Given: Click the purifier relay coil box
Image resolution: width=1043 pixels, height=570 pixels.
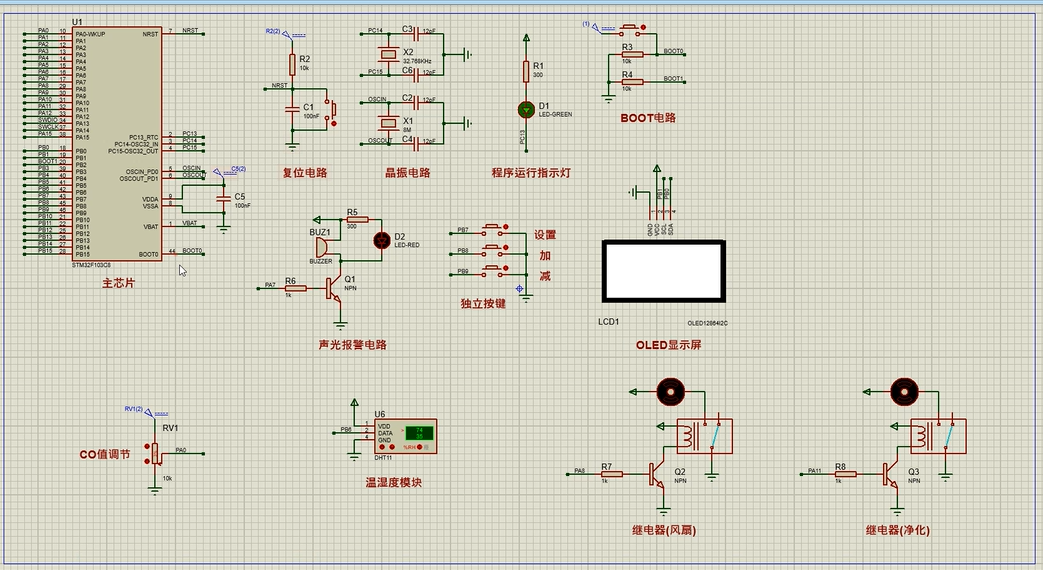Looking at the screenshot, I should pos(938,436).
